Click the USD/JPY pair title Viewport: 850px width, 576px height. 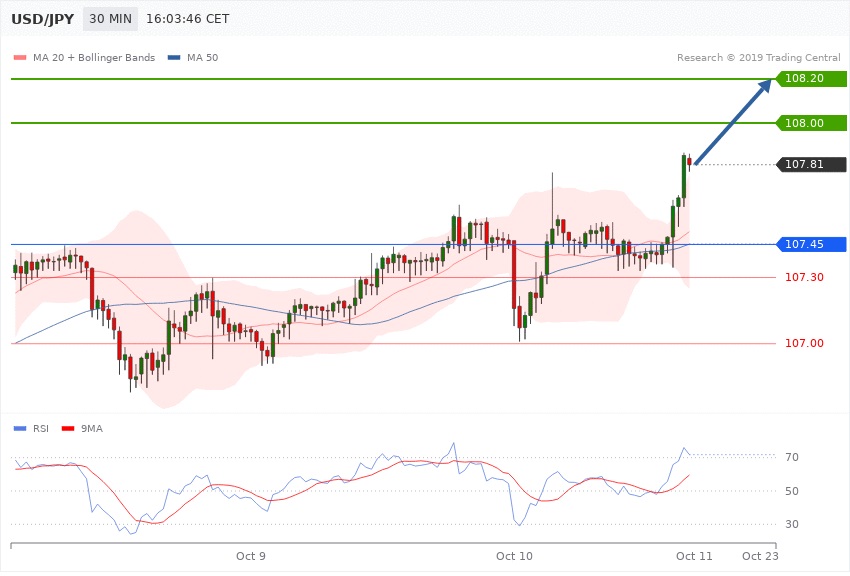[x=42, y=19]
